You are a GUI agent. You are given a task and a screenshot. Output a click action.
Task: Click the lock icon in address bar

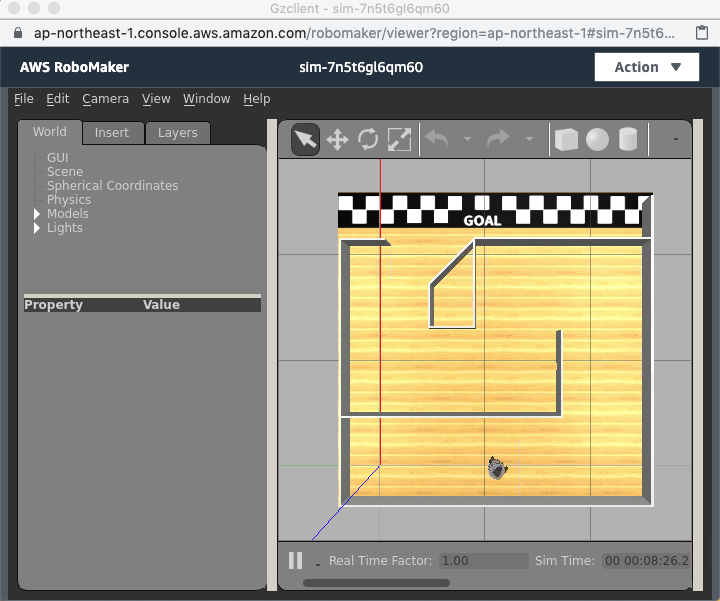[18, 33]
